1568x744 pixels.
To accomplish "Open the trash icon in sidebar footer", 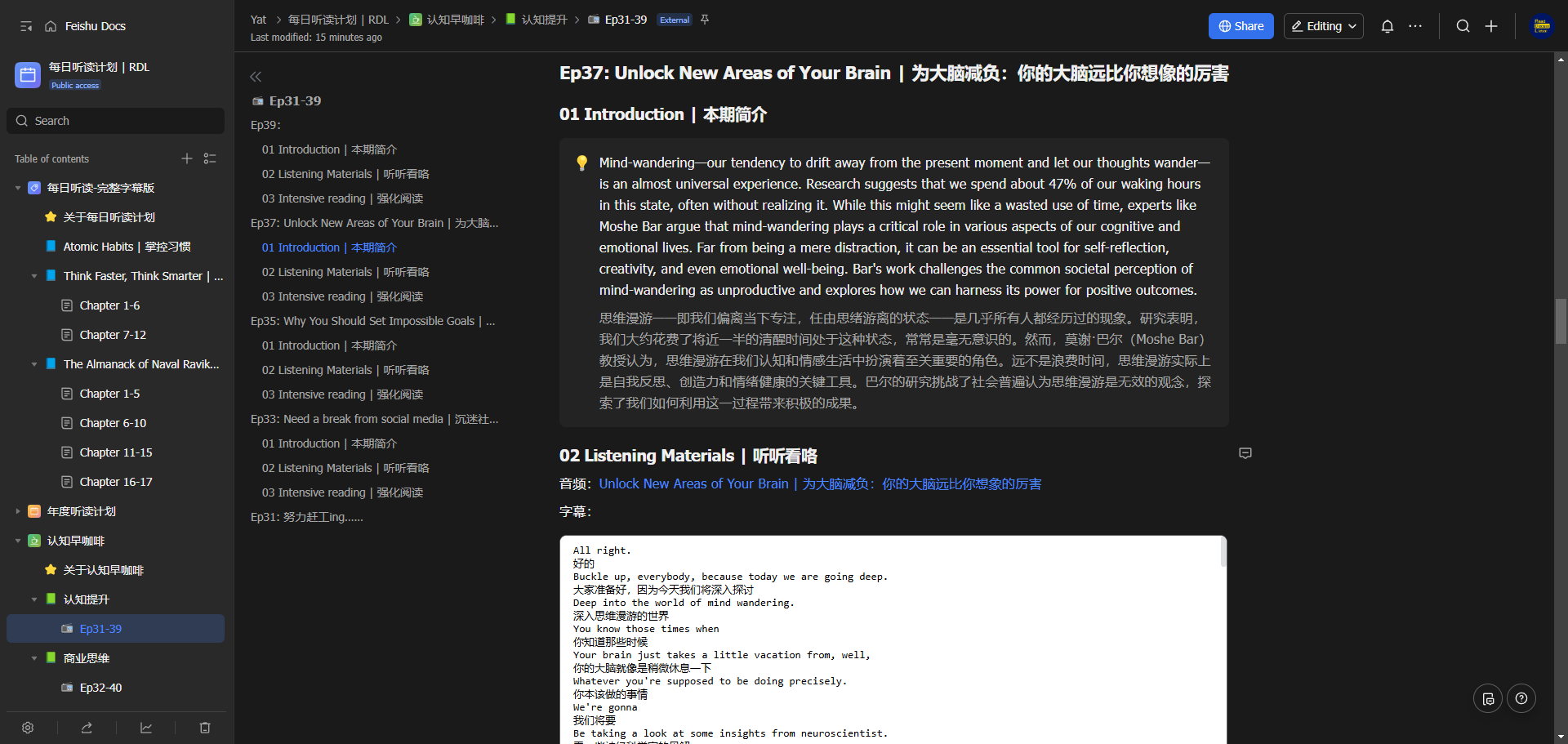I will coord(205,728).
